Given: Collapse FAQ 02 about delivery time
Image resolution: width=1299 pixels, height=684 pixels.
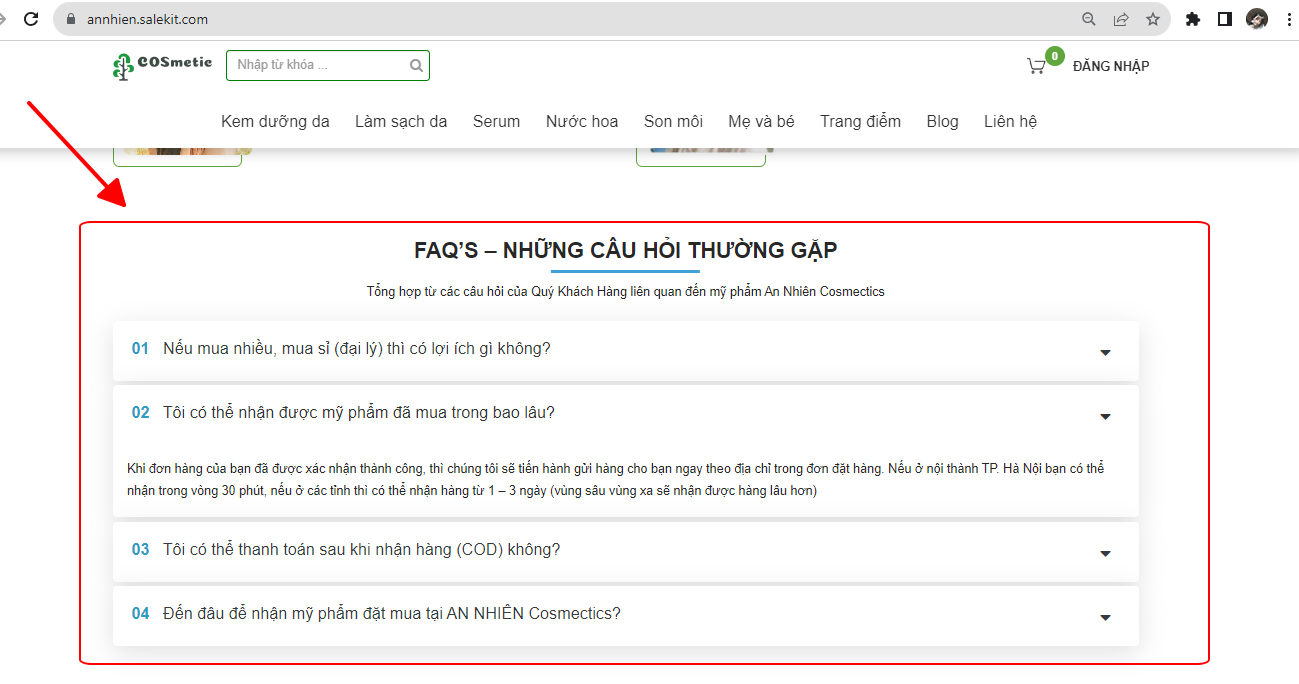Looking at the screenshot, I should [1105, 416].
